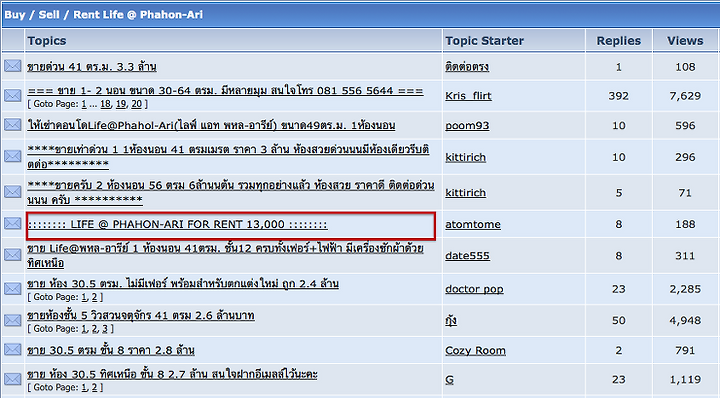The image size is (720, 398).
Task: Go to page 1 of Kris_flirt topic
Action: 84,104
